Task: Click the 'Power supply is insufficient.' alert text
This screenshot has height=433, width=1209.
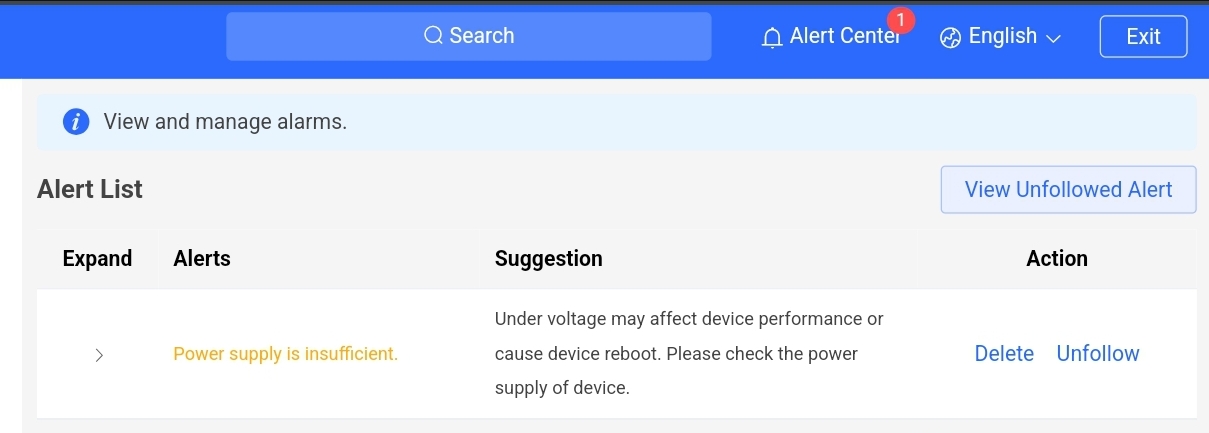Action: (x=285, y=354)
